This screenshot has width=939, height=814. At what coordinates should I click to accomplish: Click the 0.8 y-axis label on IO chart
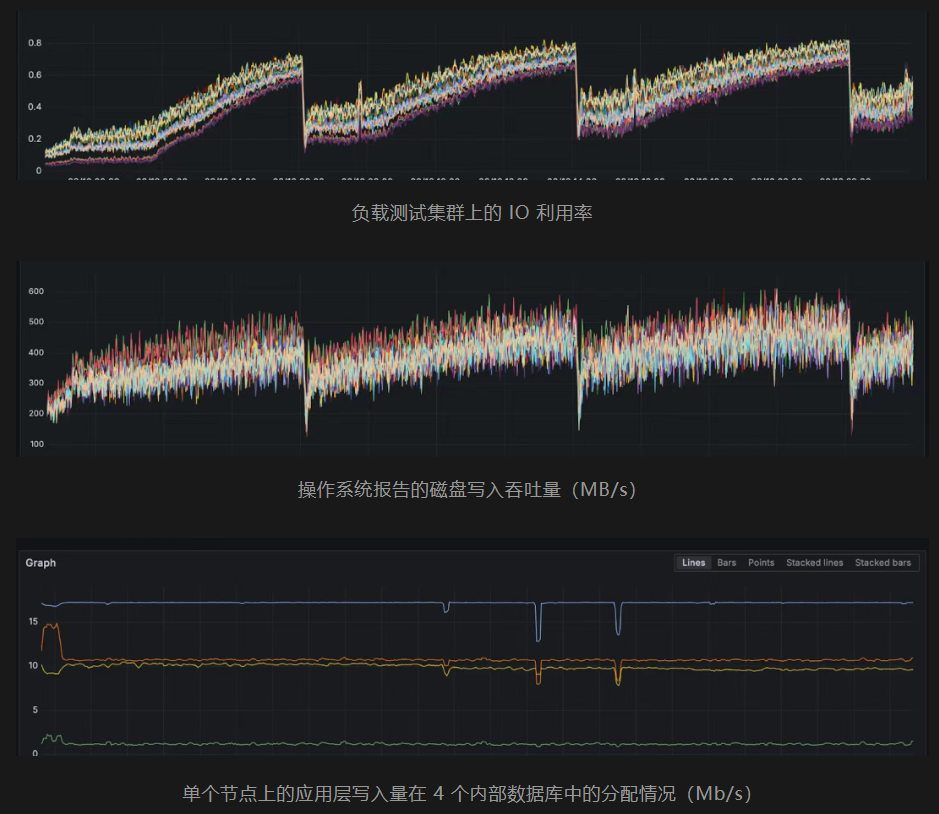point(34,43)
